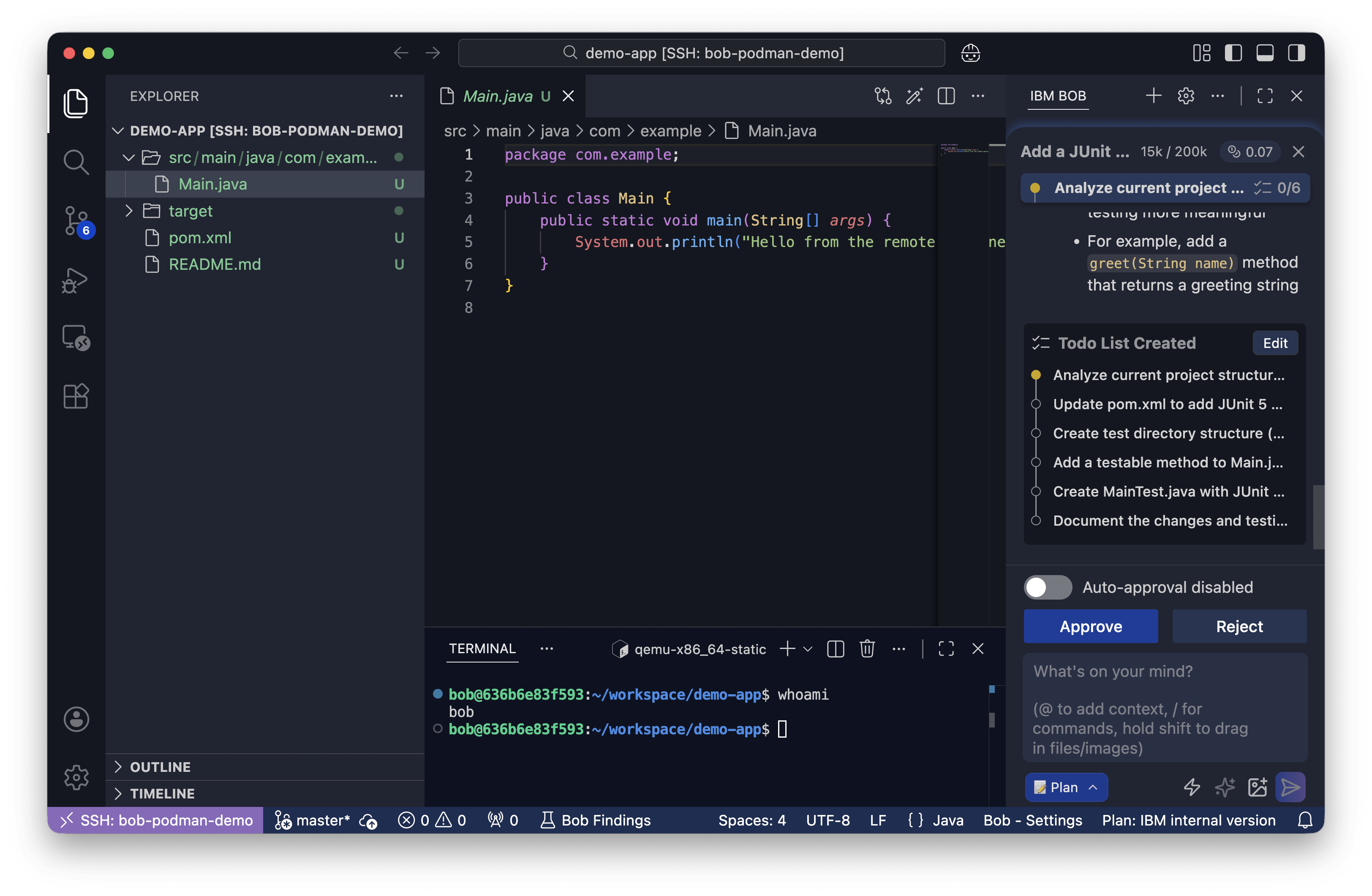Click the add image icon in chat
This screenshot has width=1372, height=896.
[x=1257, y=787]
